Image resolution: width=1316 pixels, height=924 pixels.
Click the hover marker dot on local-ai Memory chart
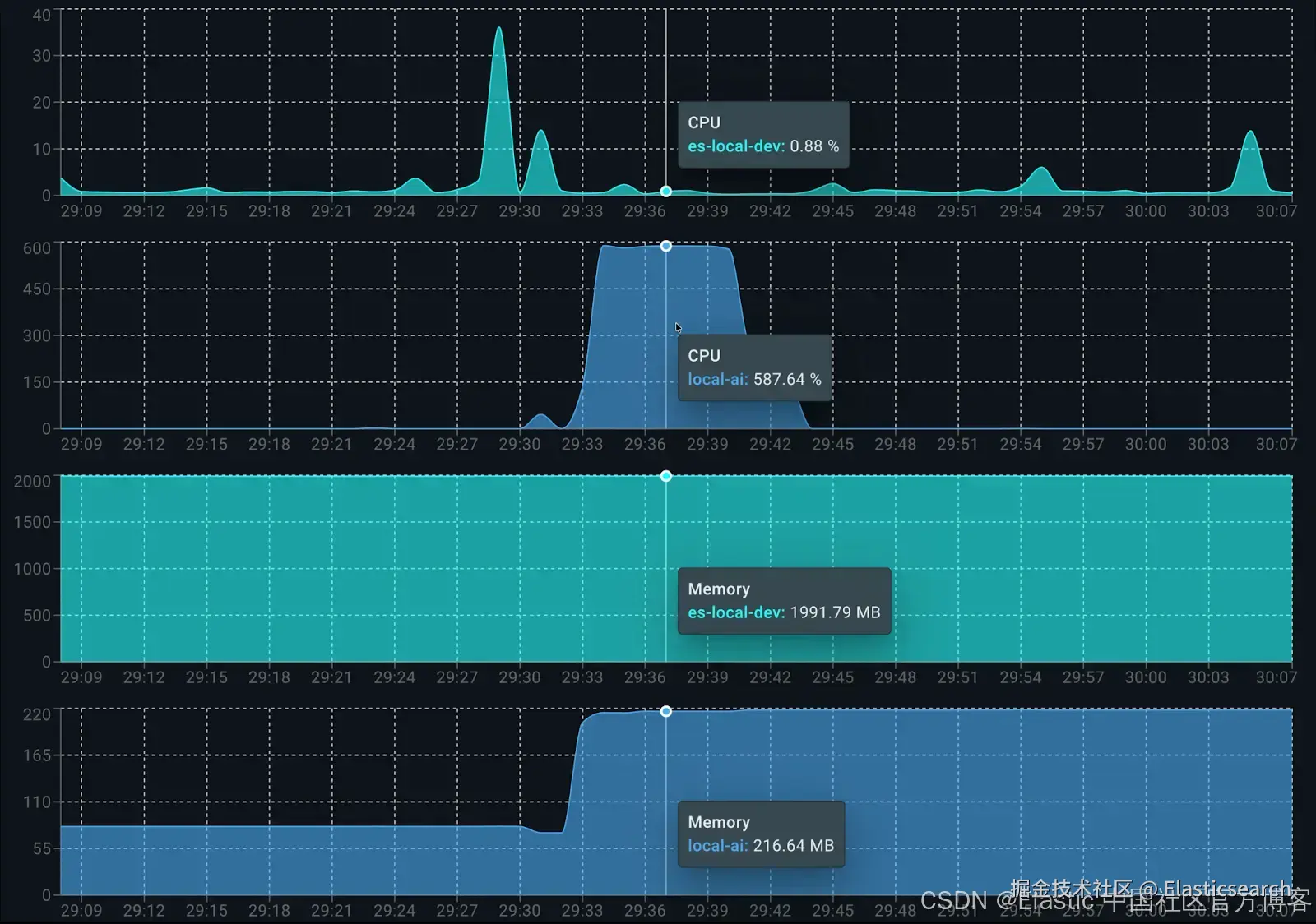click(x=666, y=711)
